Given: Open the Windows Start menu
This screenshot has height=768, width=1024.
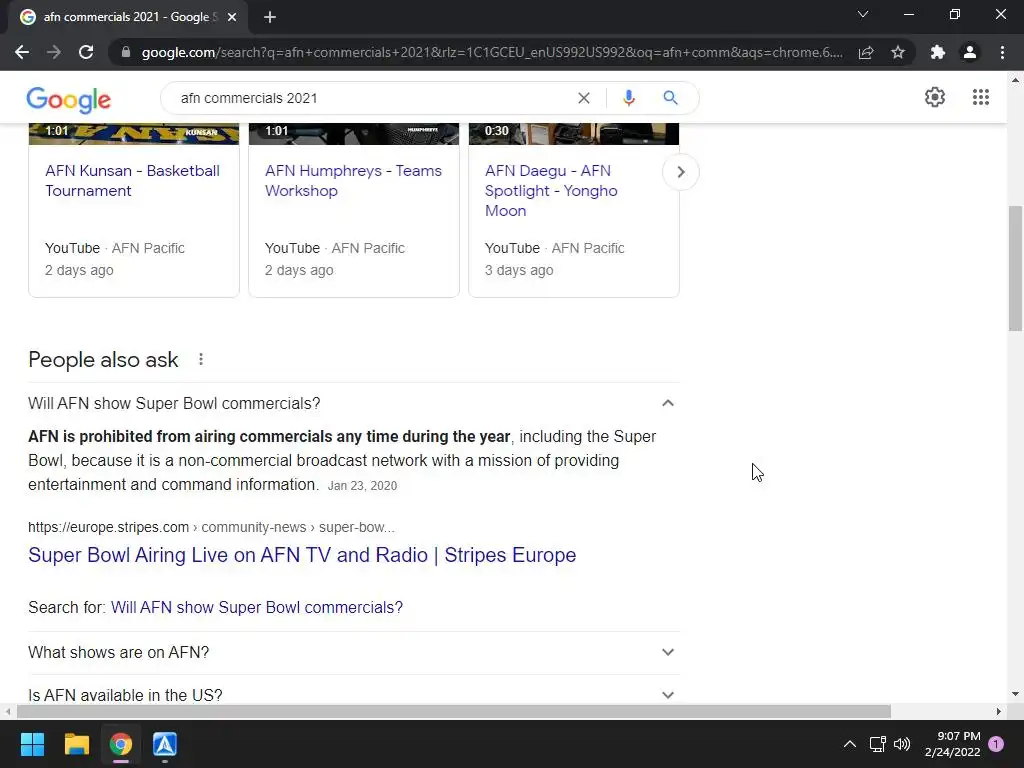Looking at the screenshot, I should 32,744.
